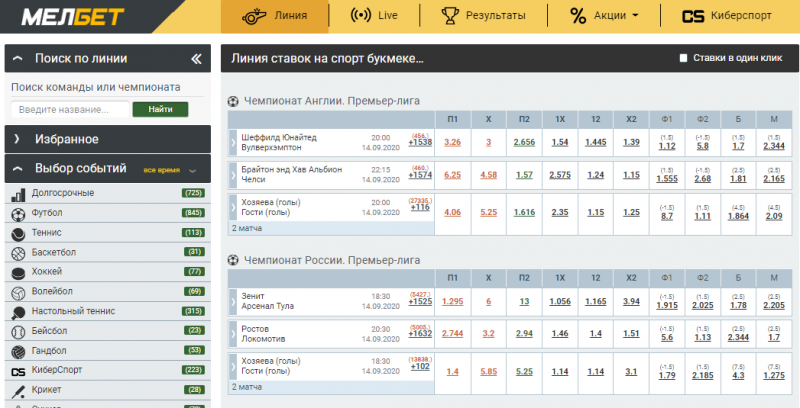This screenshot has width=800, height=408.
Task: Collapse the Выбор событий section
Action: 17,169
